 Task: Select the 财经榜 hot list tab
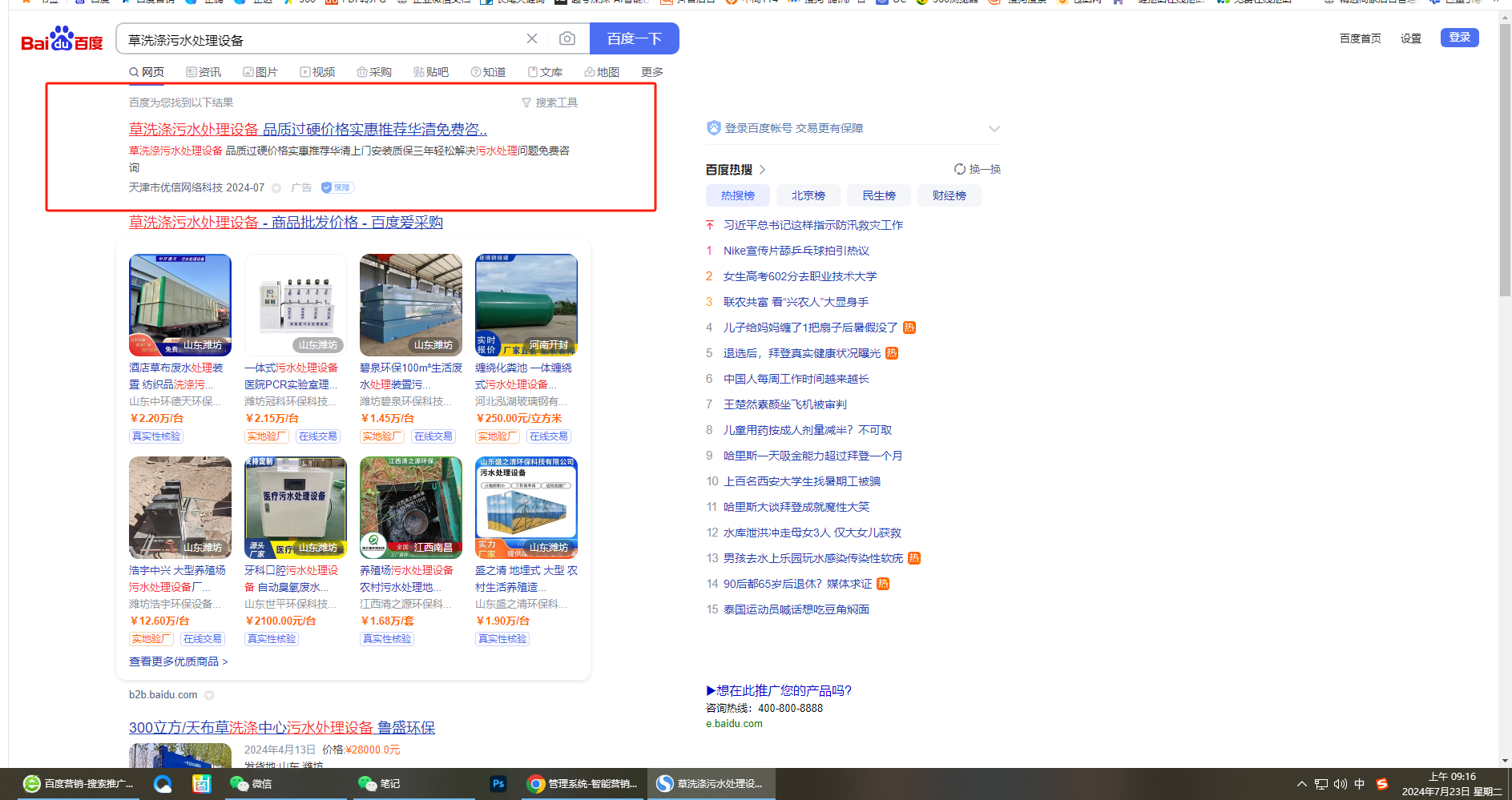point(949,195)
